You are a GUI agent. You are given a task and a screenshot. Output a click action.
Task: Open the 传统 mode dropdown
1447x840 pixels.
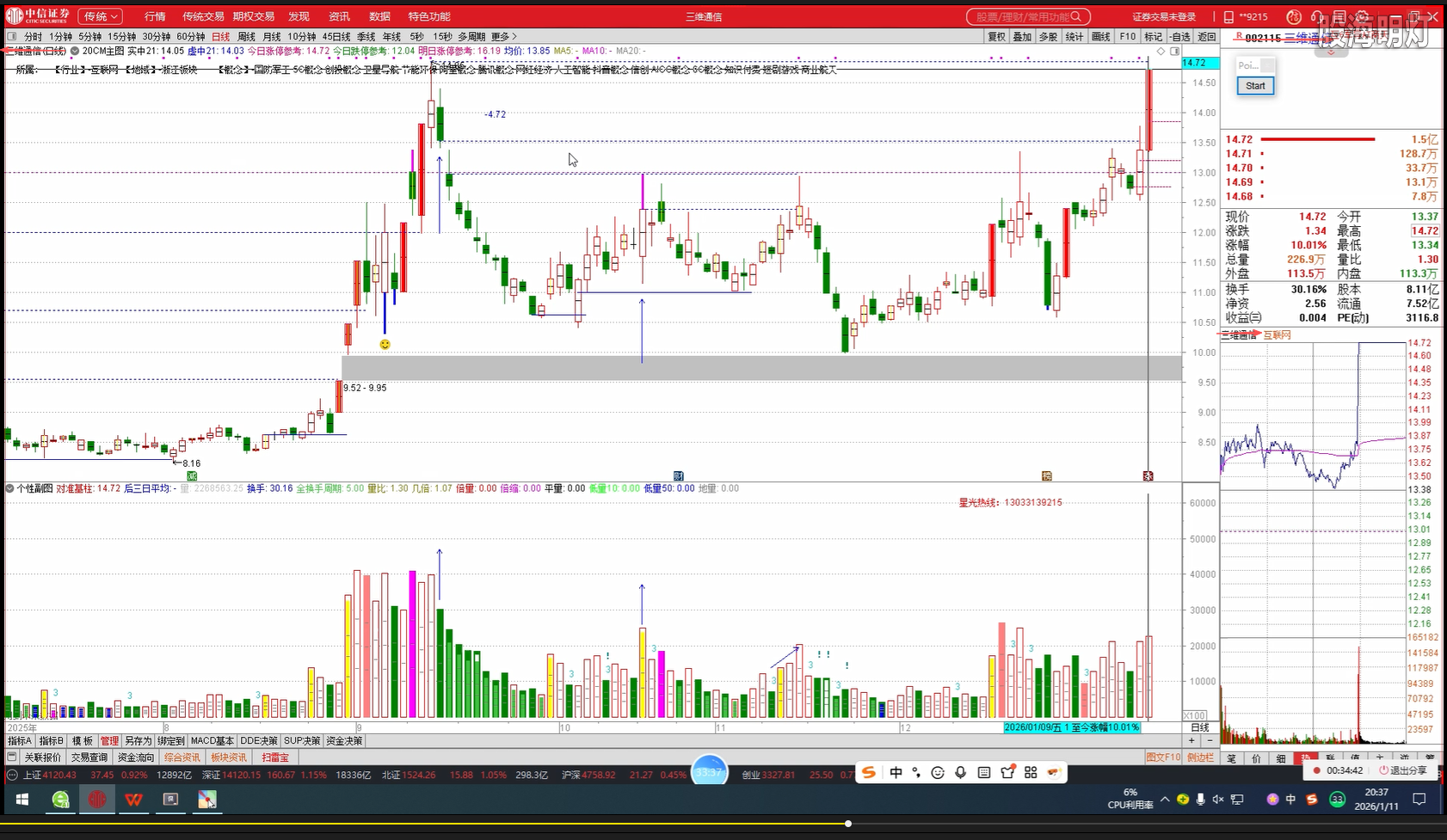(101, 16)
